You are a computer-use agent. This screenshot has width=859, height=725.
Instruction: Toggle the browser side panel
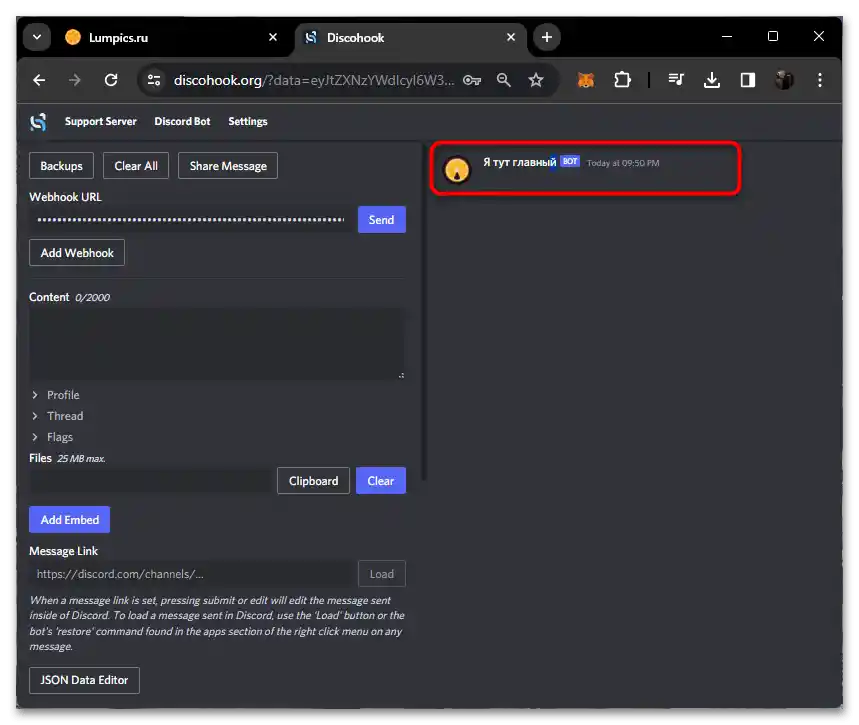pyautogui.click(x=748, y=81)
